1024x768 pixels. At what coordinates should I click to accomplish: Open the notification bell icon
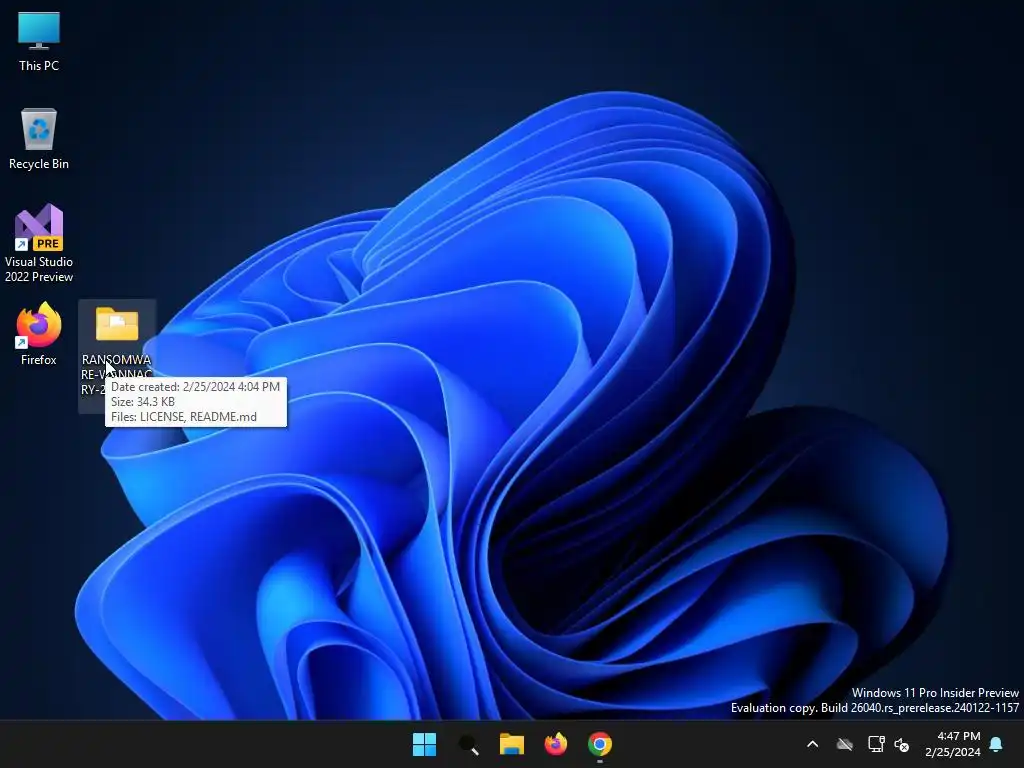[996, 744]
